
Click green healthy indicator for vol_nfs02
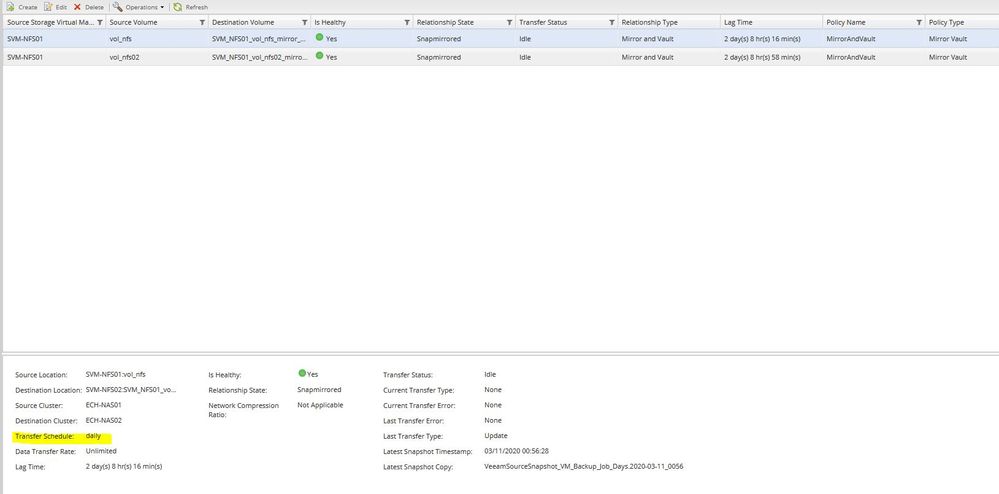tap(319, 56)
